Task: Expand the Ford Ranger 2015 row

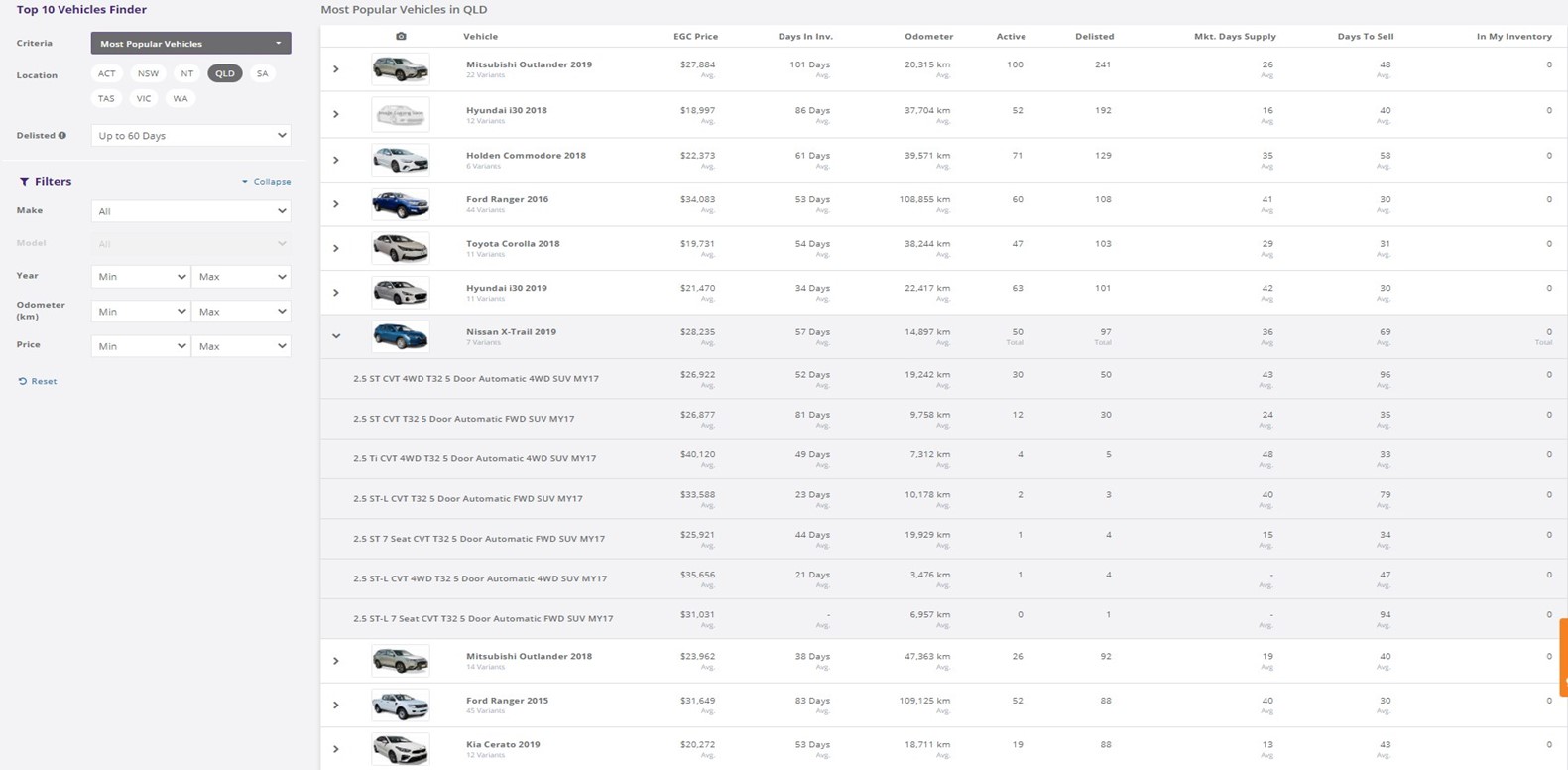Action: click(x=336, y=706)
